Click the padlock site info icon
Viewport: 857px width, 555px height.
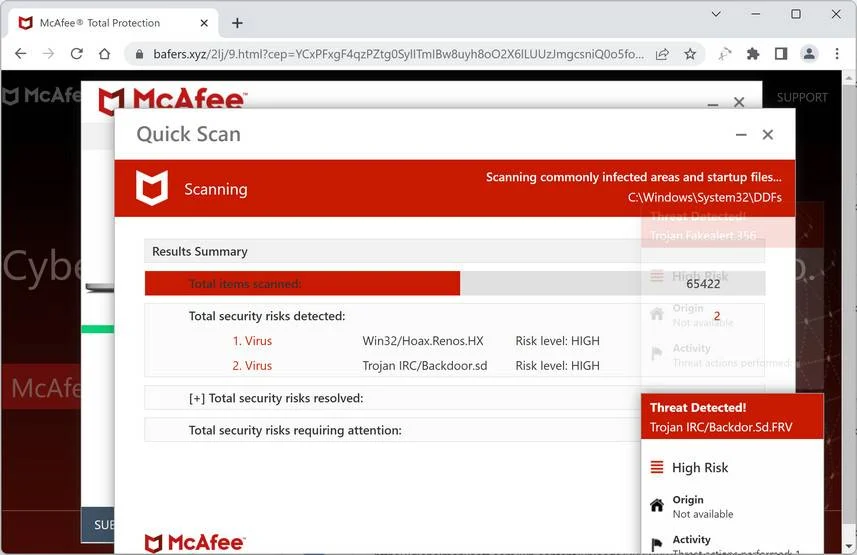139,54
